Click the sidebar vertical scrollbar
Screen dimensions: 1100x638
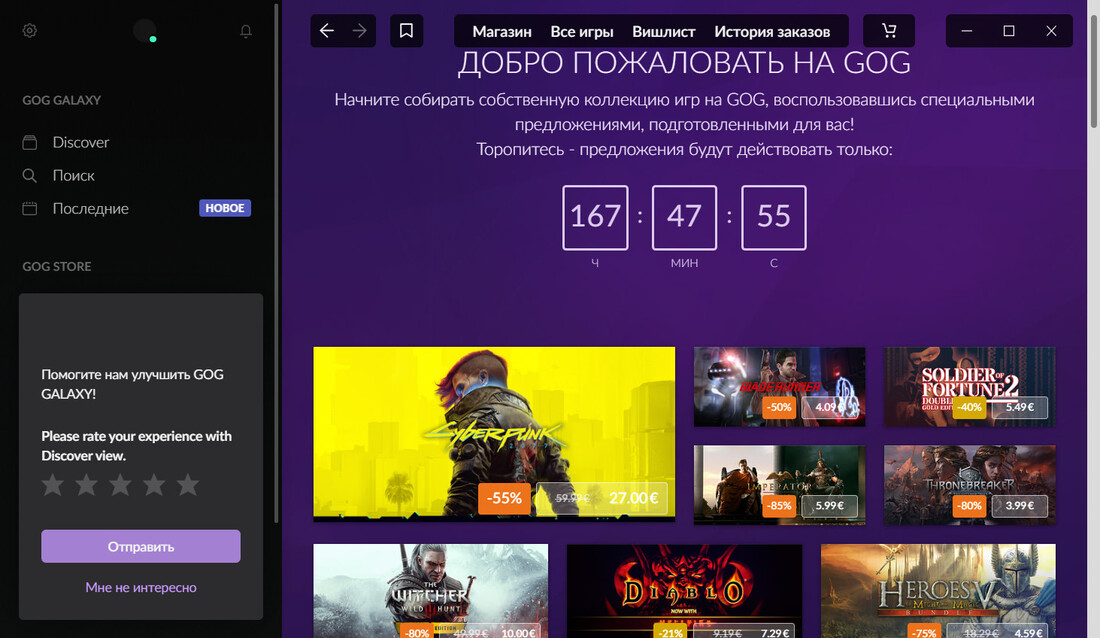[276, 263]
